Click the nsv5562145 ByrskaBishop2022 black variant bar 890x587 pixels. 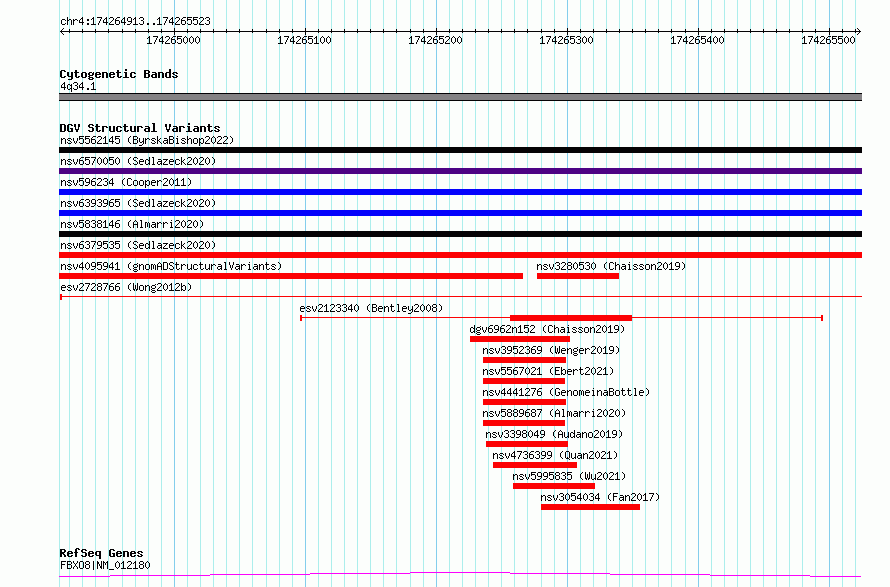point(460,150)
